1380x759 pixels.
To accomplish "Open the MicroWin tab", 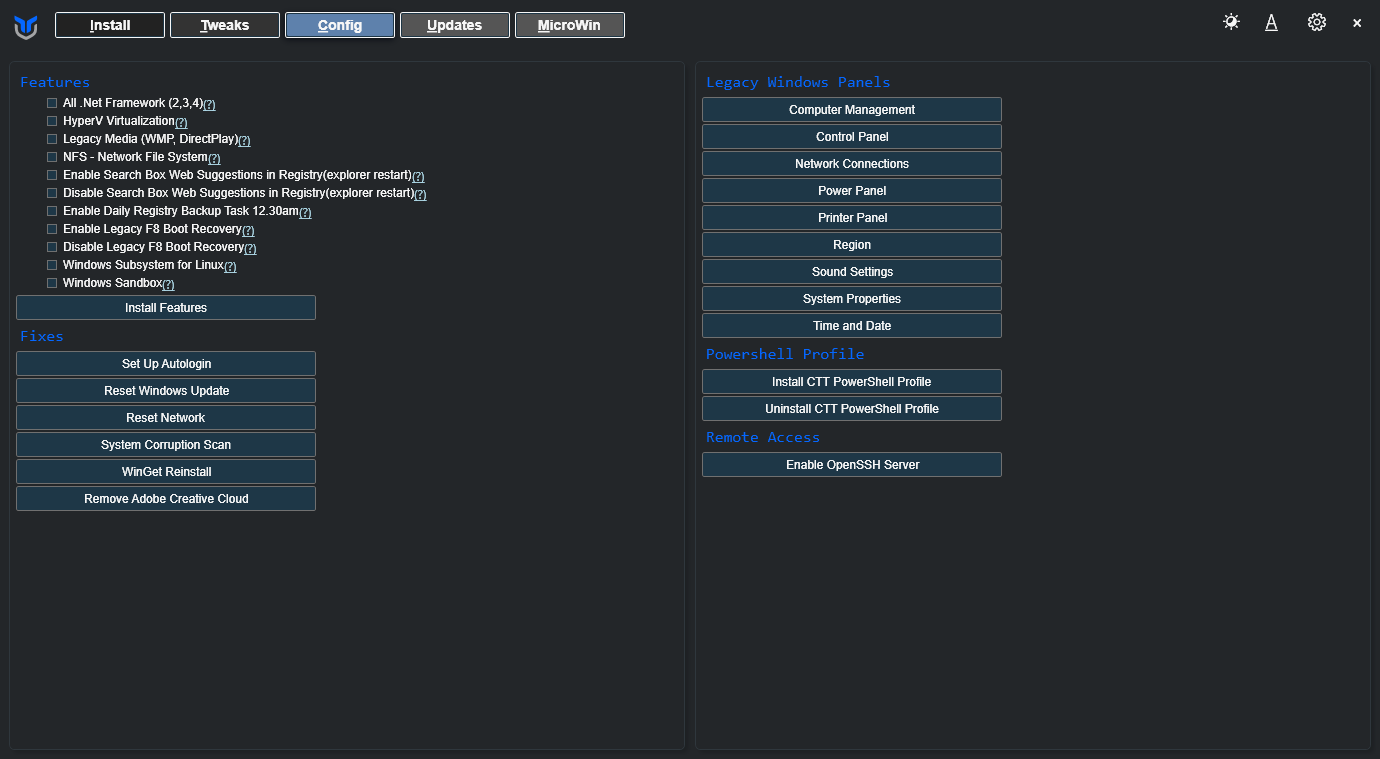I will pos(569,25).
